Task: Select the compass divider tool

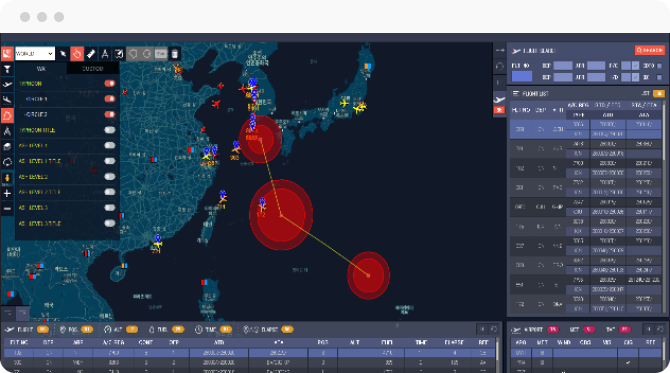Action: pyautogui.click(x=105, y=54)
